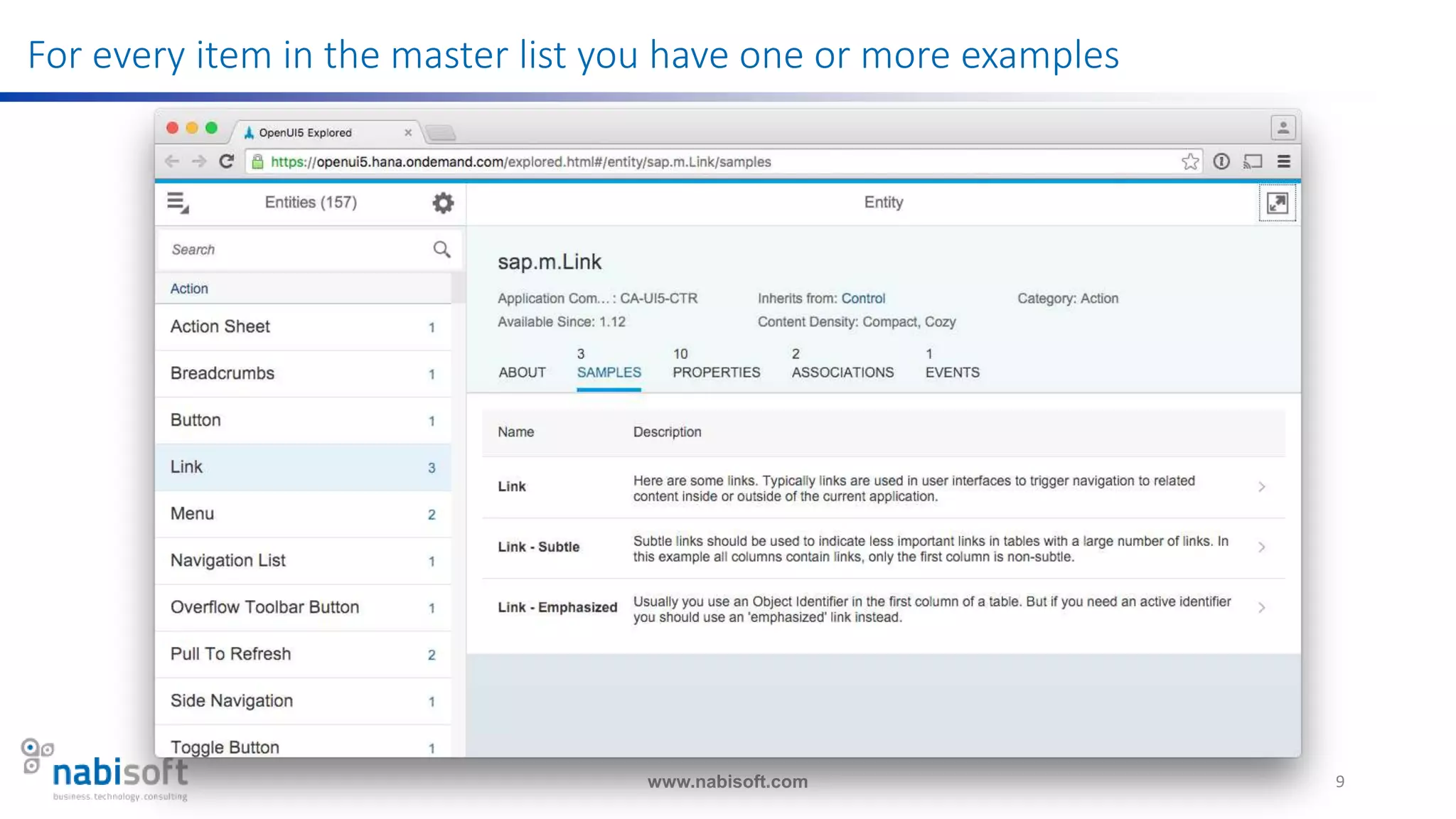Select Action Sheet in master list
Image resolution: width=1456 pixels, height=819 pixels.
303,327
